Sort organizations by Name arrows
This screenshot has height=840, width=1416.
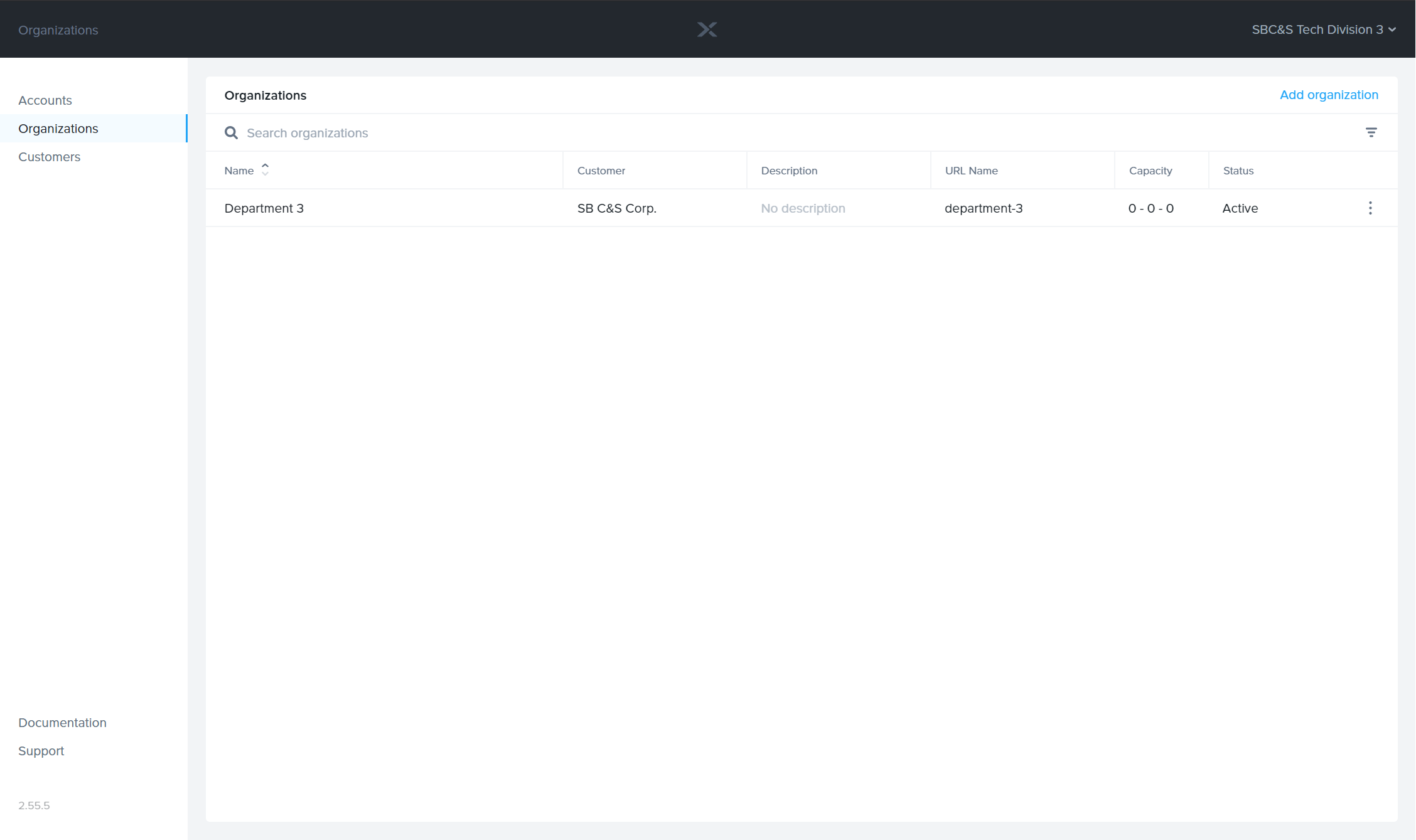point(265,170)
